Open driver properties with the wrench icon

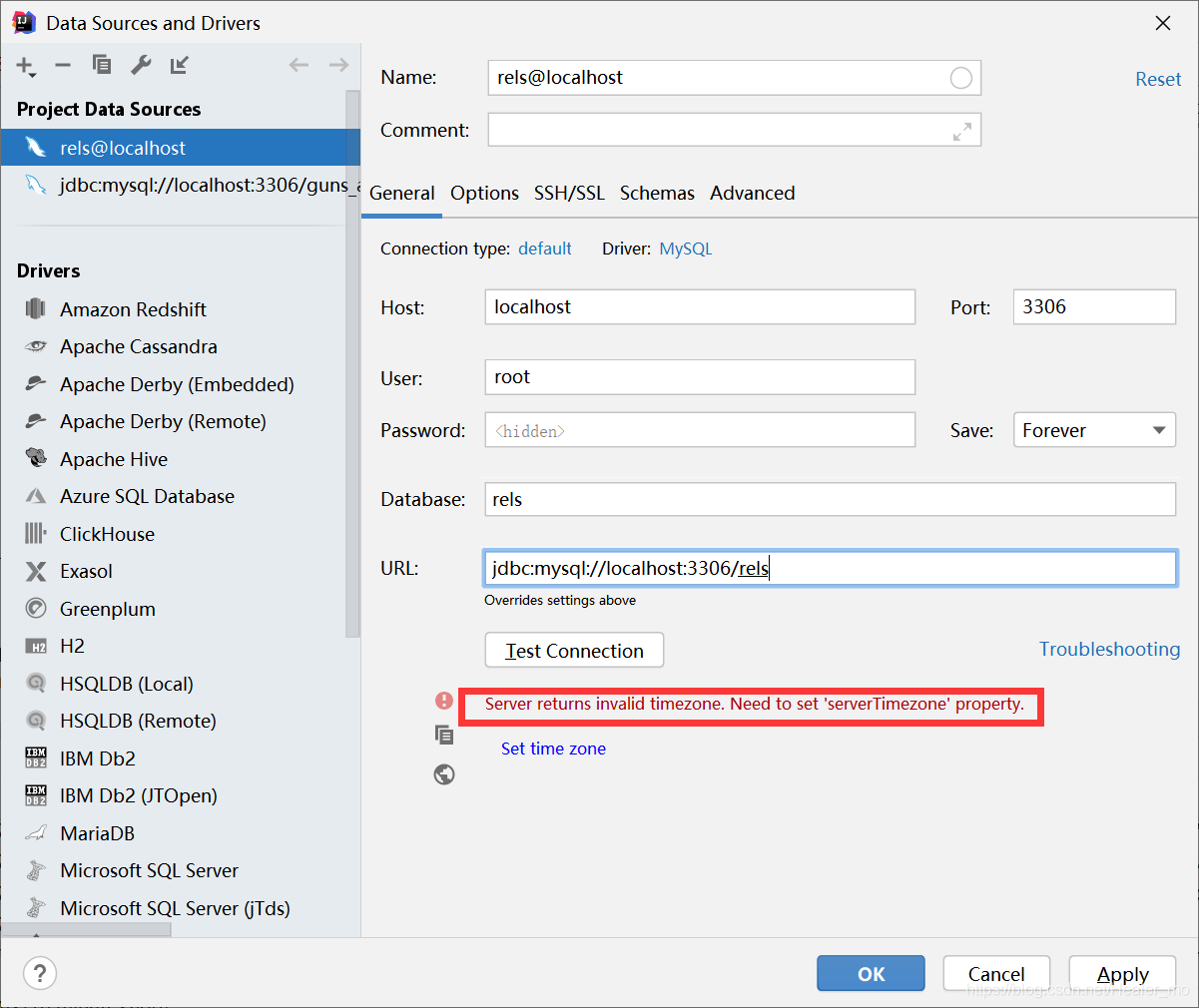tap(140, 65)
